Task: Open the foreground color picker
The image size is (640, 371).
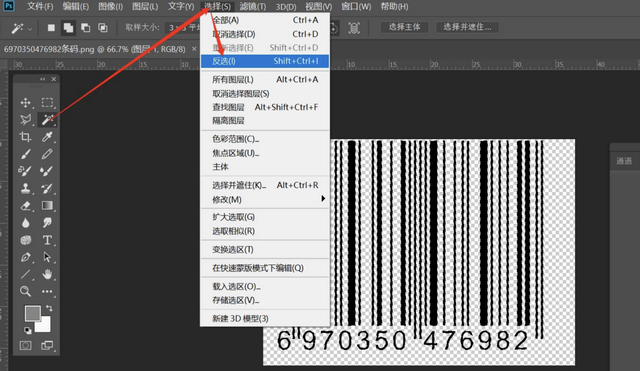Action: pos(33,313)
